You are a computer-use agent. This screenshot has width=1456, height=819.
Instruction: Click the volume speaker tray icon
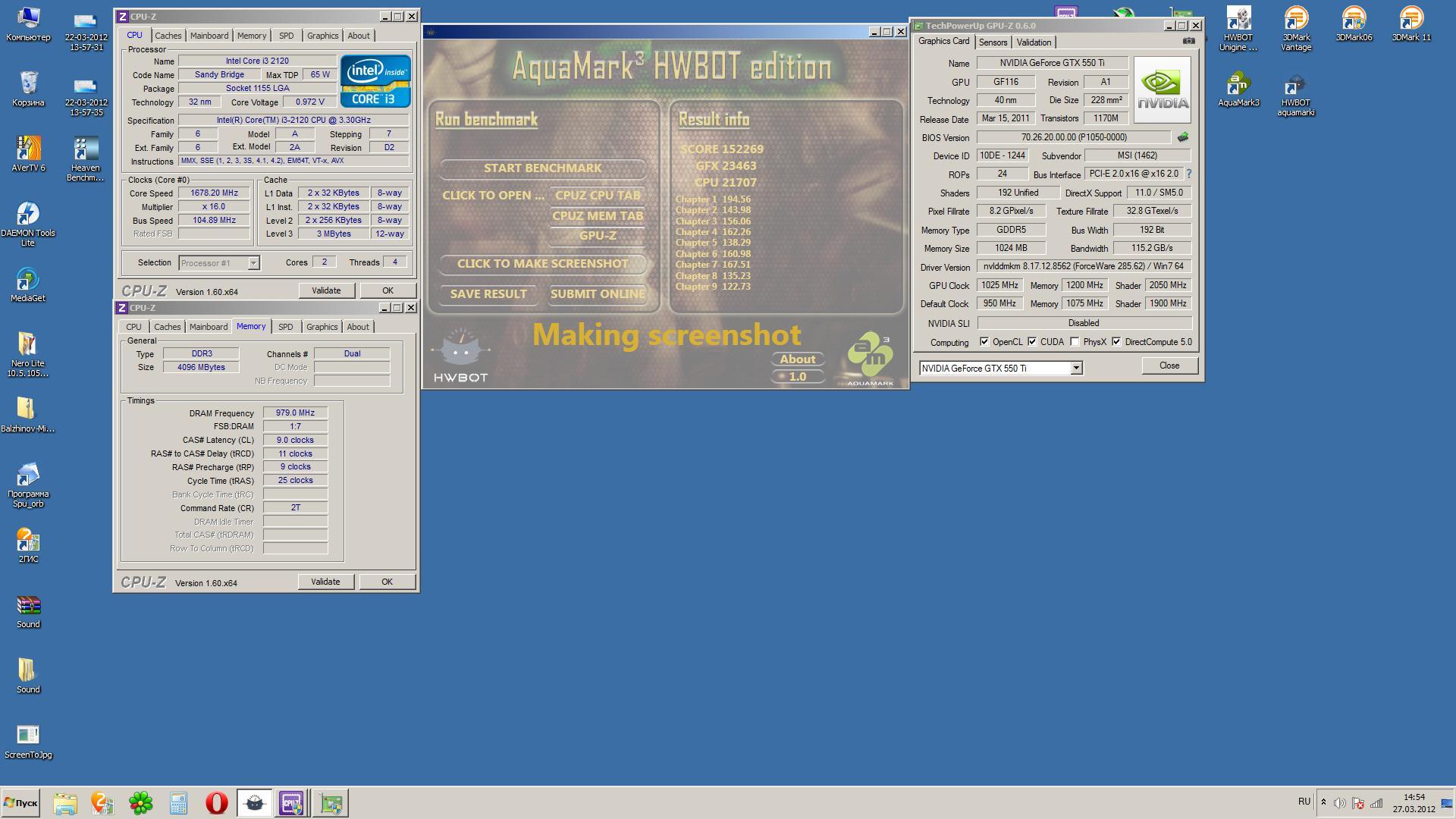pyautogui.click(x=1339, y=803)
